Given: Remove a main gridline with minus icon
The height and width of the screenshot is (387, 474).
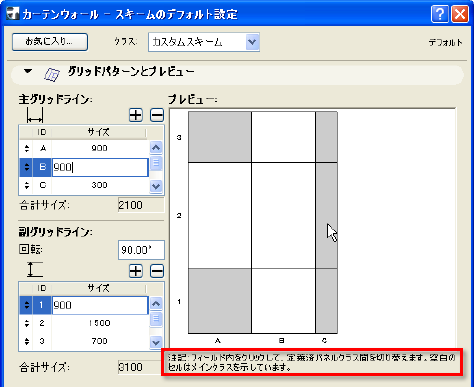Looking at the screenshot, I should 157,115.
